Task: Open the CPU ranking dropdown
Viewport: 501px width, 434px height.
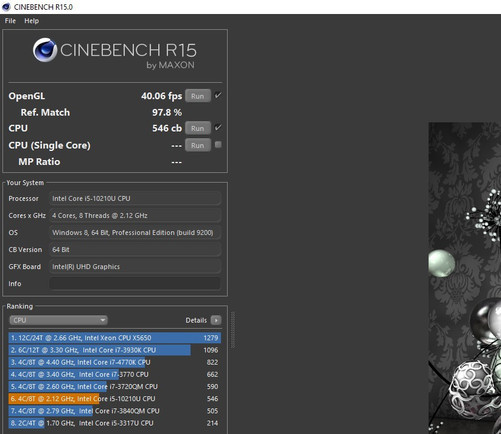Action: [x=58, y=320]
